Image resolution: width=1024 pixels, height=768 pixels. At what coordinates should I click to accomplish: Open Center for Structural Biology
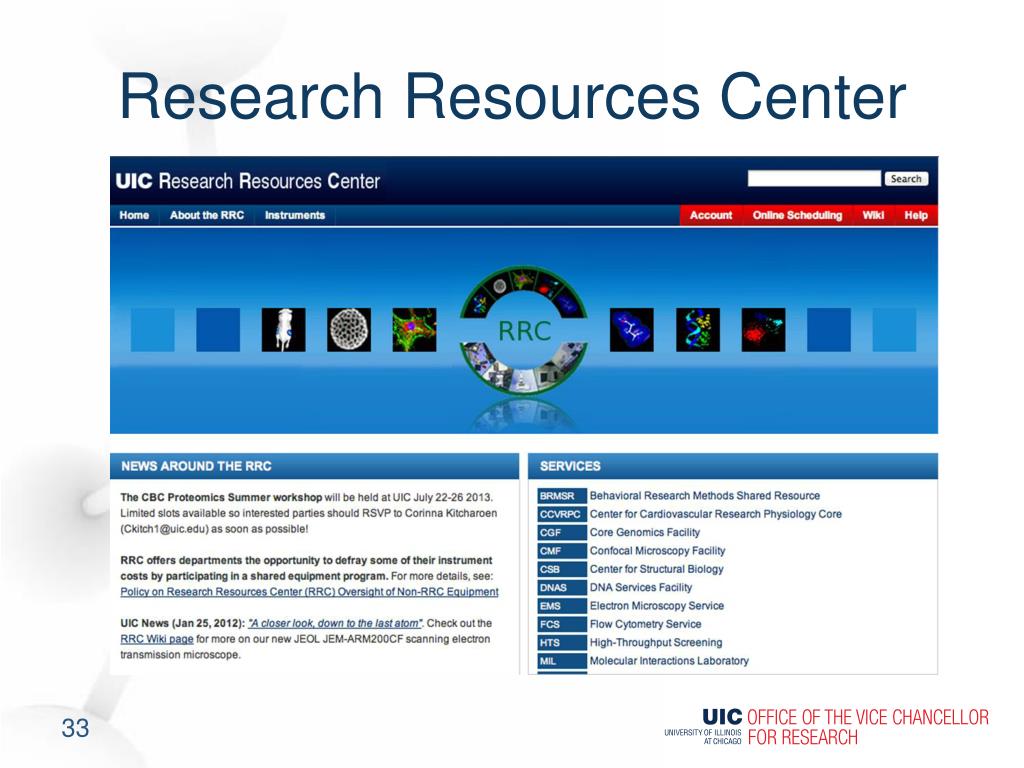[x=656, y=569]
